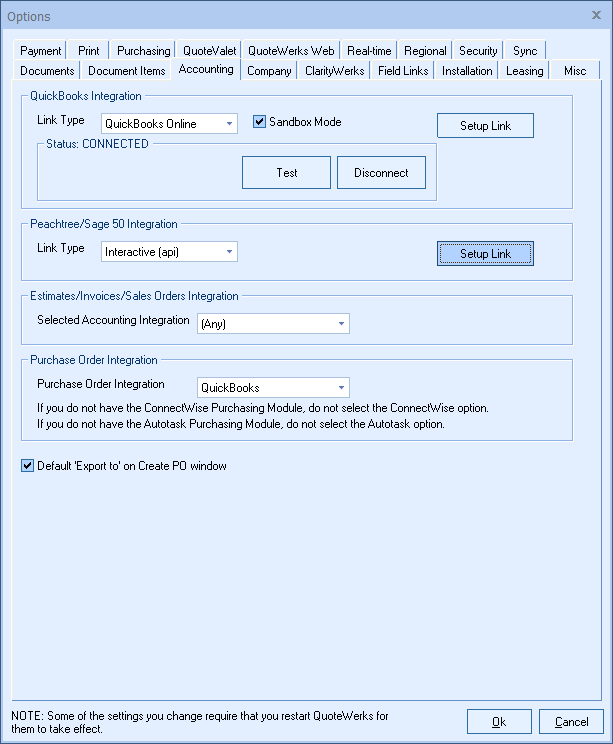Click Setup Link for Peachtree/Sage 50
Viewport: 613px width, 744px height.
(x=485, y=254)
